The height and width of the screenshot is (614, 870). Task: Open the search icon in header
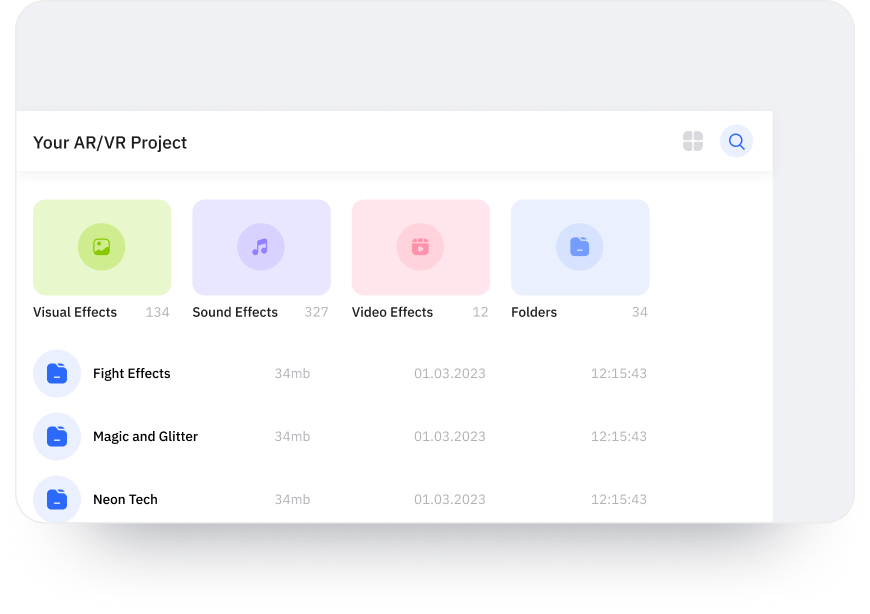(736, 141)
